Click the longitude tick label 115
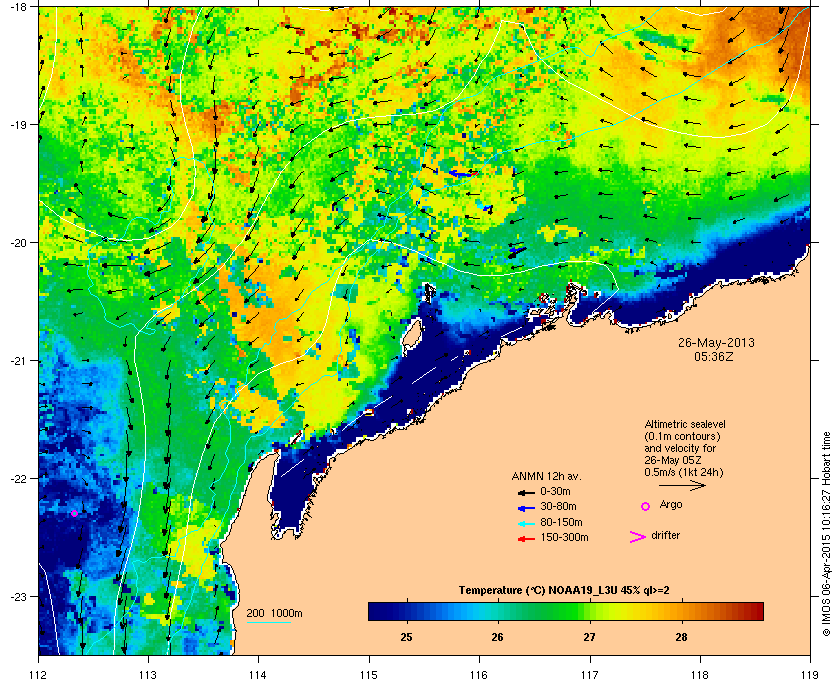 coord(369,675)
